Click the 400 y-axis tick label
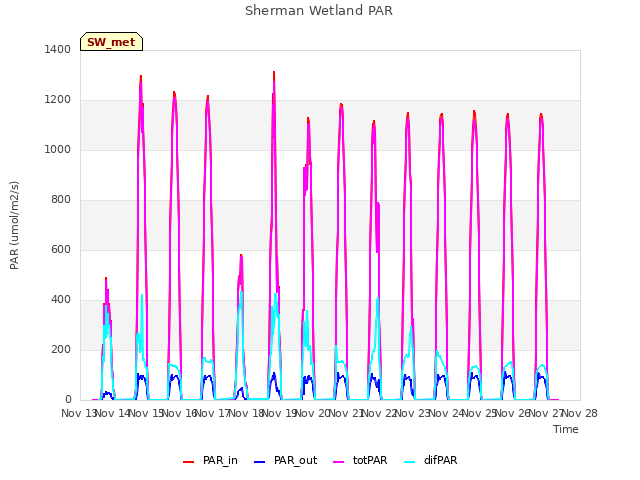Screen dimensions: 640x480 [61, 300]
